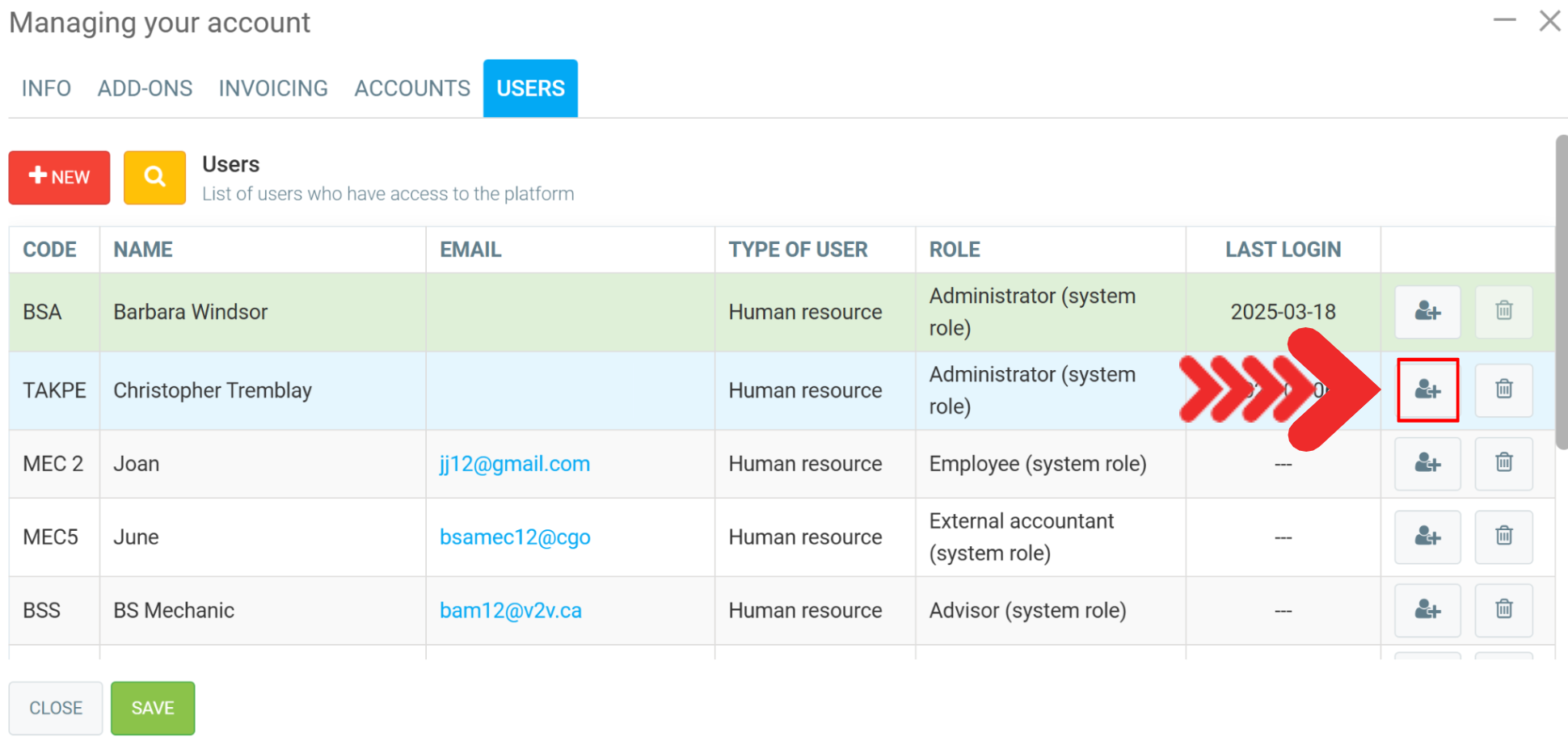
Task: Open the ADD-ONS tab
Action: 145,88
